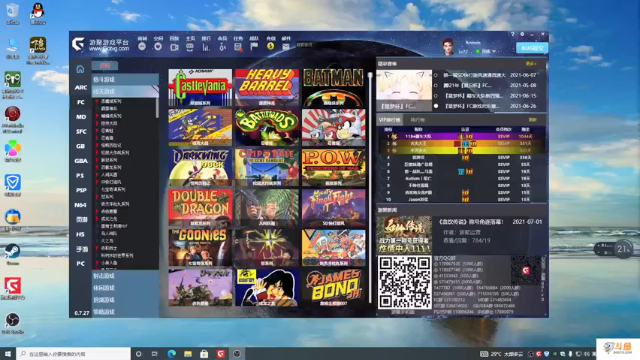Click the help question mark icon

pos(513,35)
